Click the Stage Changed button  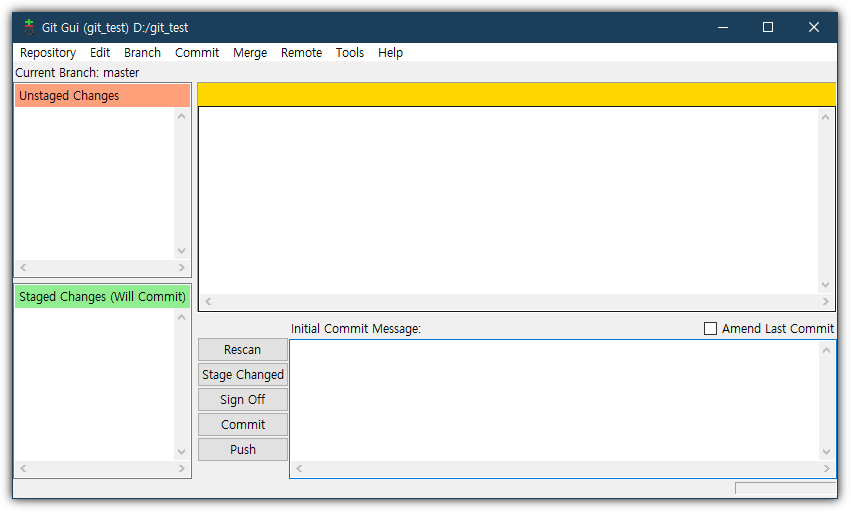coord(243,375)
